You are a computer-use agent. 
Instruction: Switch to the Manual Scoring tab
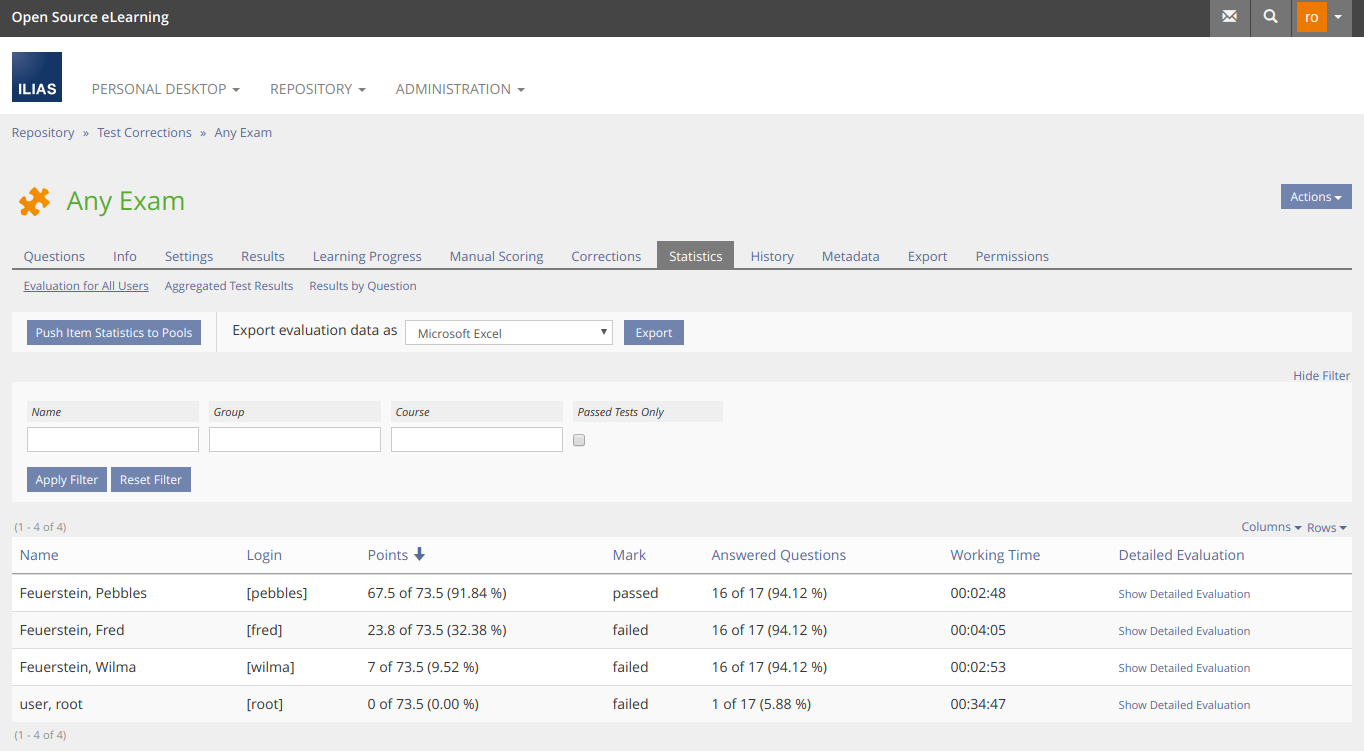pyautogui.click(x=496, y=256)
